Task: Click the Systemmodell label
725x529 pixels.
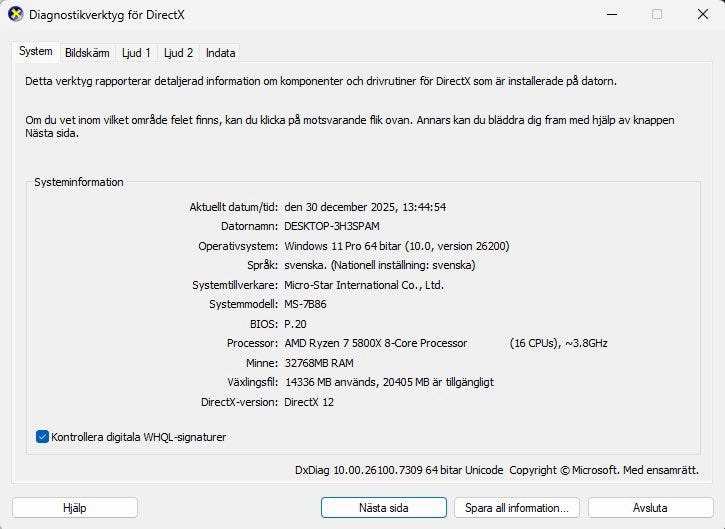Action: pos(244,304)
